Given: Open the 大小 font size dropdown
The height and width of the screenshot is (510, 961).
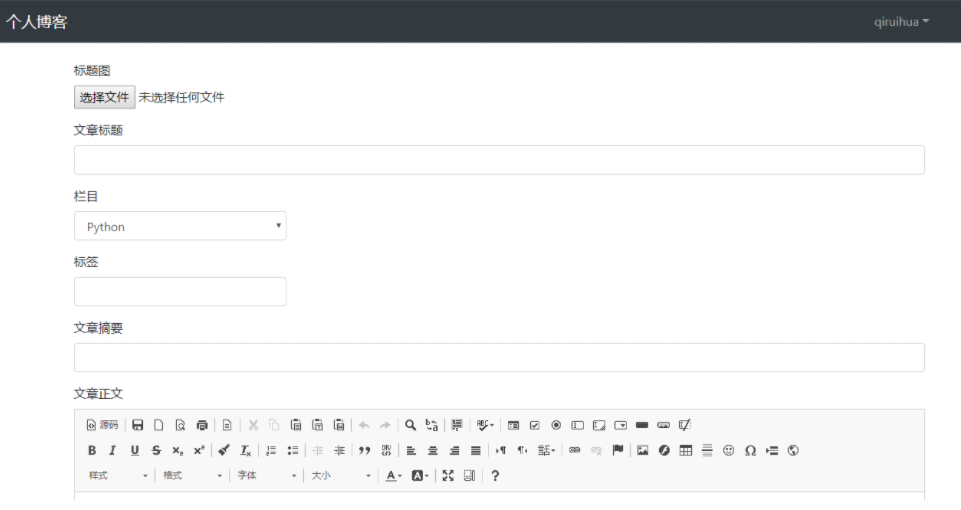Looking at the screenshot, I should (340, 476).
